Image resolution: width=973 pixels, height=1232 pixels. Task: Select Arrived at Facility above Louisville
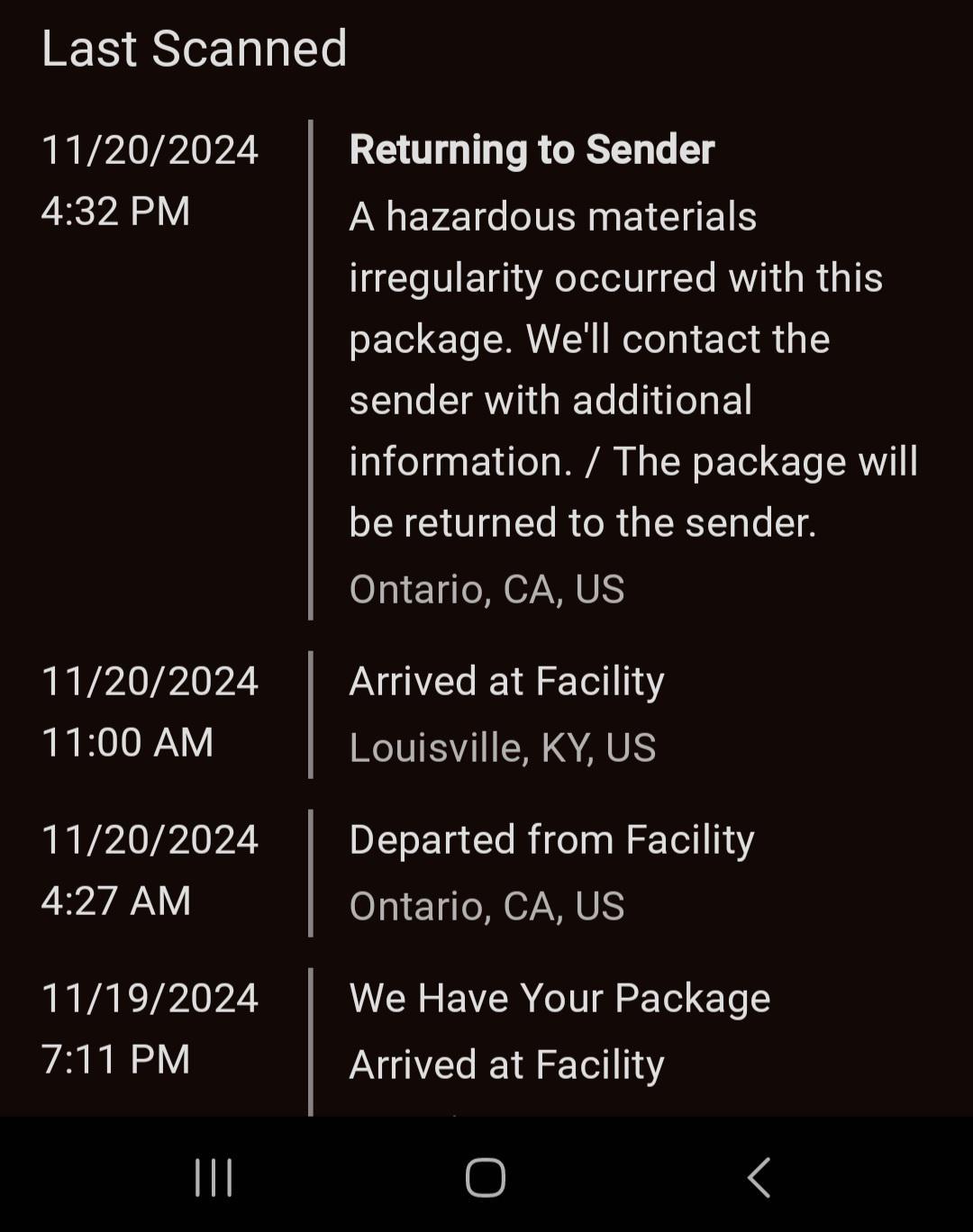coord(506,681)
